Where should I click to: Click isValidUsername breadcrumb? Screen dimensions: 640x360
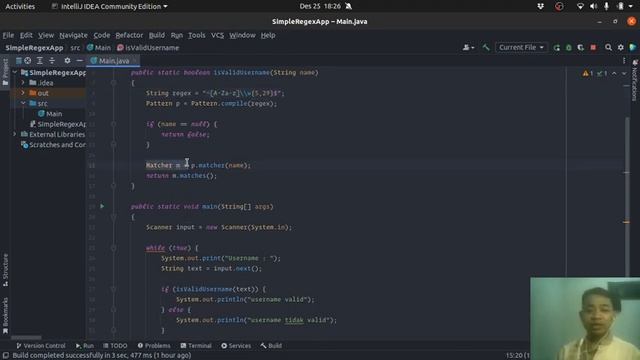148,48
